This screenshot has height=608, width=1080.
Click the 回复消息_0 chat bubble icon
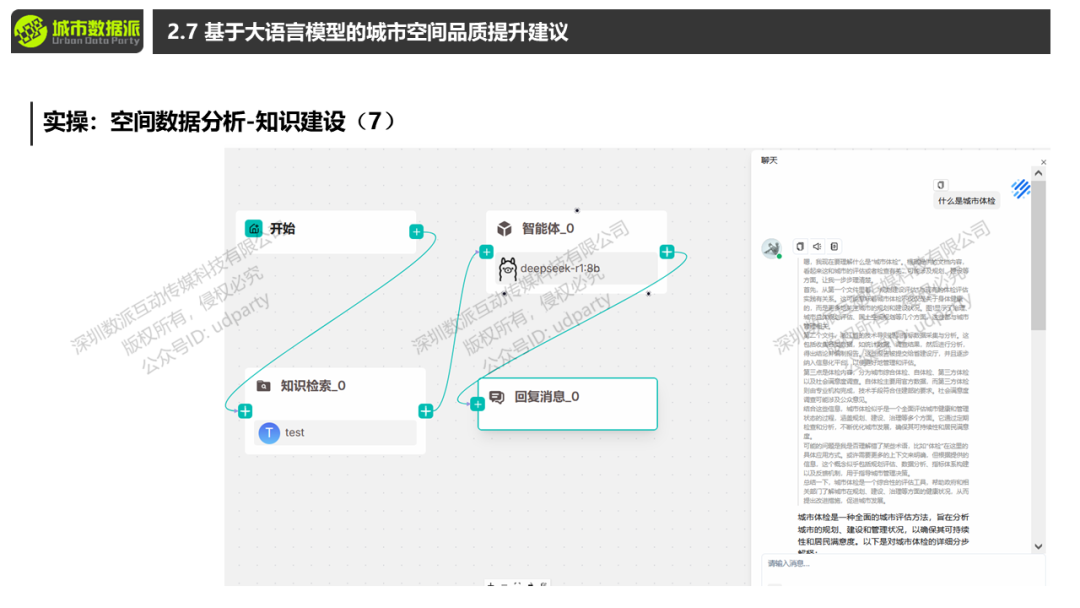[497, 397]
